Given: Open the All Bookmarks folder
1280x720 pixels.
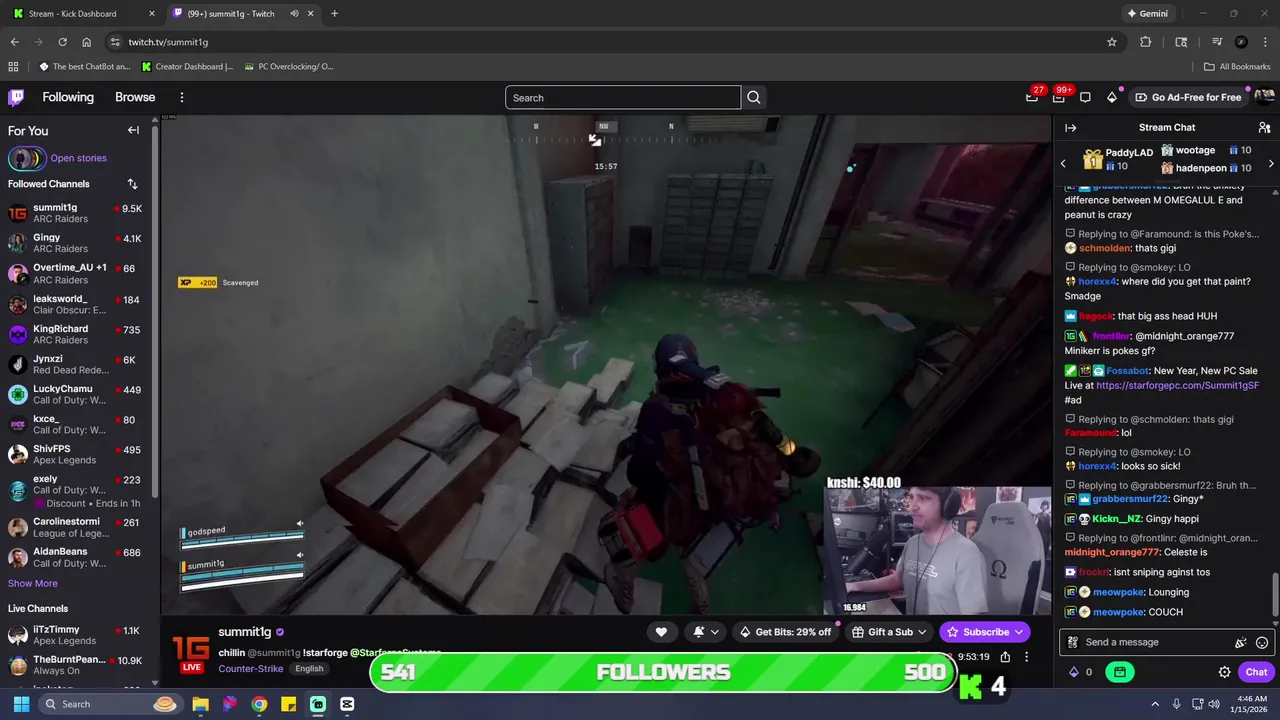Looking at the screenshot, I should [1237, 67].
